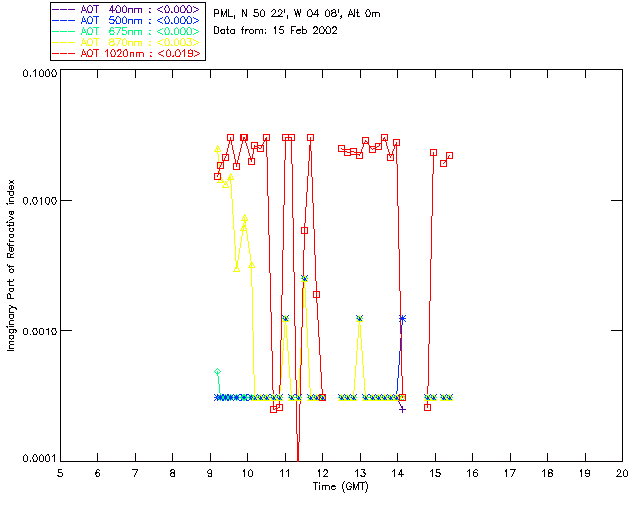The width and height of the screenshot is (640, 512).
Task: Click the 'Imaginary Part of Refractive index' axis title
Action: (x=11, y=265)
